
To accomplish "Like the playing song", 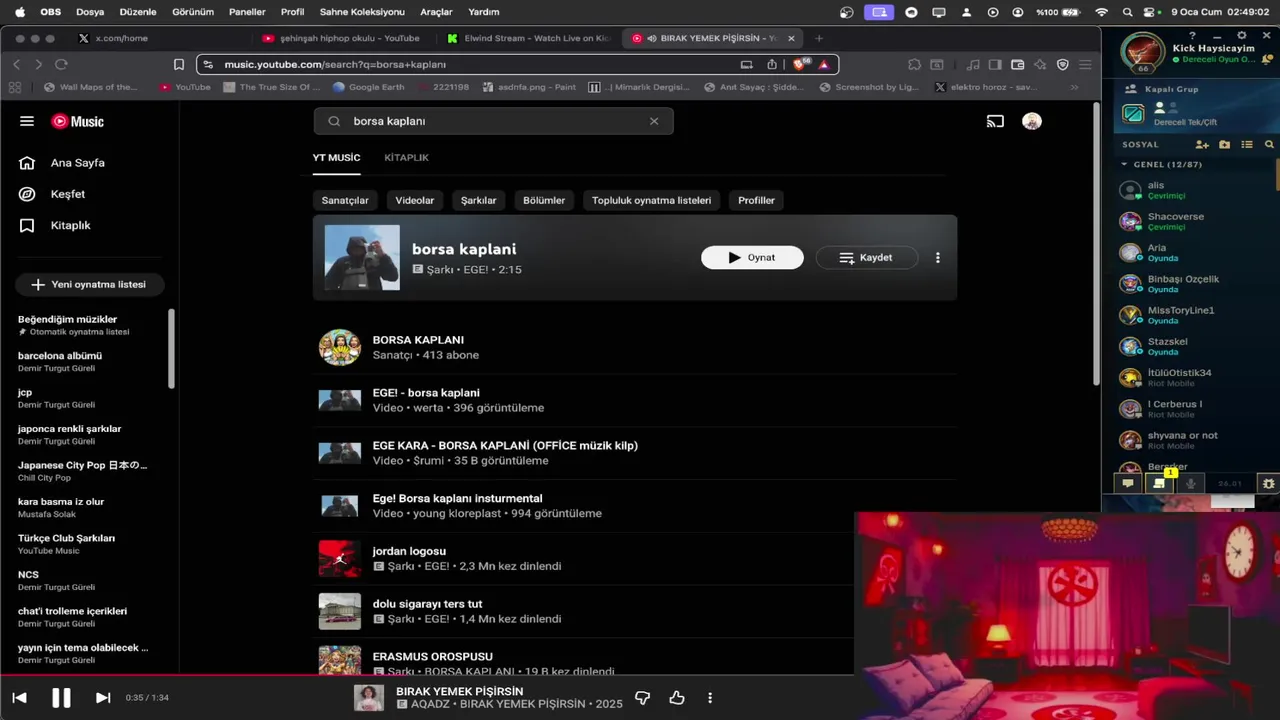I will click(677, 698).
